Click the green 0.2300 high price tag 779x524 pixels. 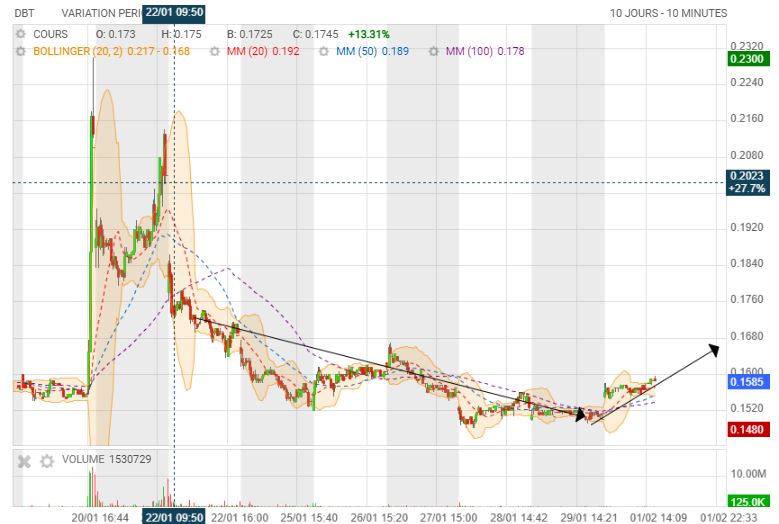point(747,59)
